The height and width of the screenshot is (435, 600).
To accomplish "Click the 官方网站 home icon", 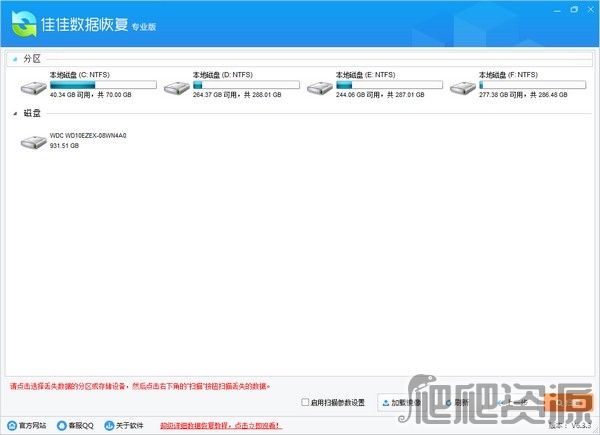I will [x=12, y=425].
